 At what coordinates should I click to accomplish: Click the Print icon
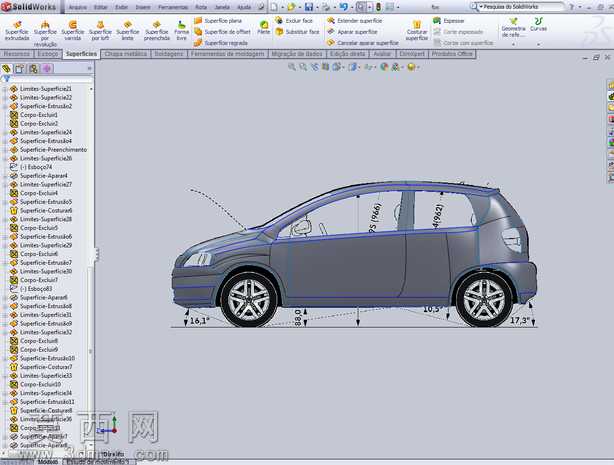click(326, 7)
